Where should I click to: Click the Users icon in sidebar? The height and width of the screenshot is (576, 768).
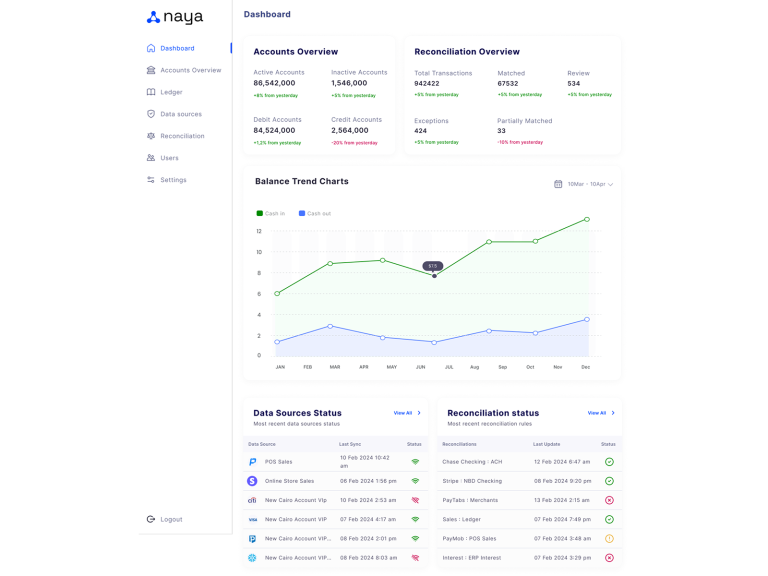pos(151,158)
